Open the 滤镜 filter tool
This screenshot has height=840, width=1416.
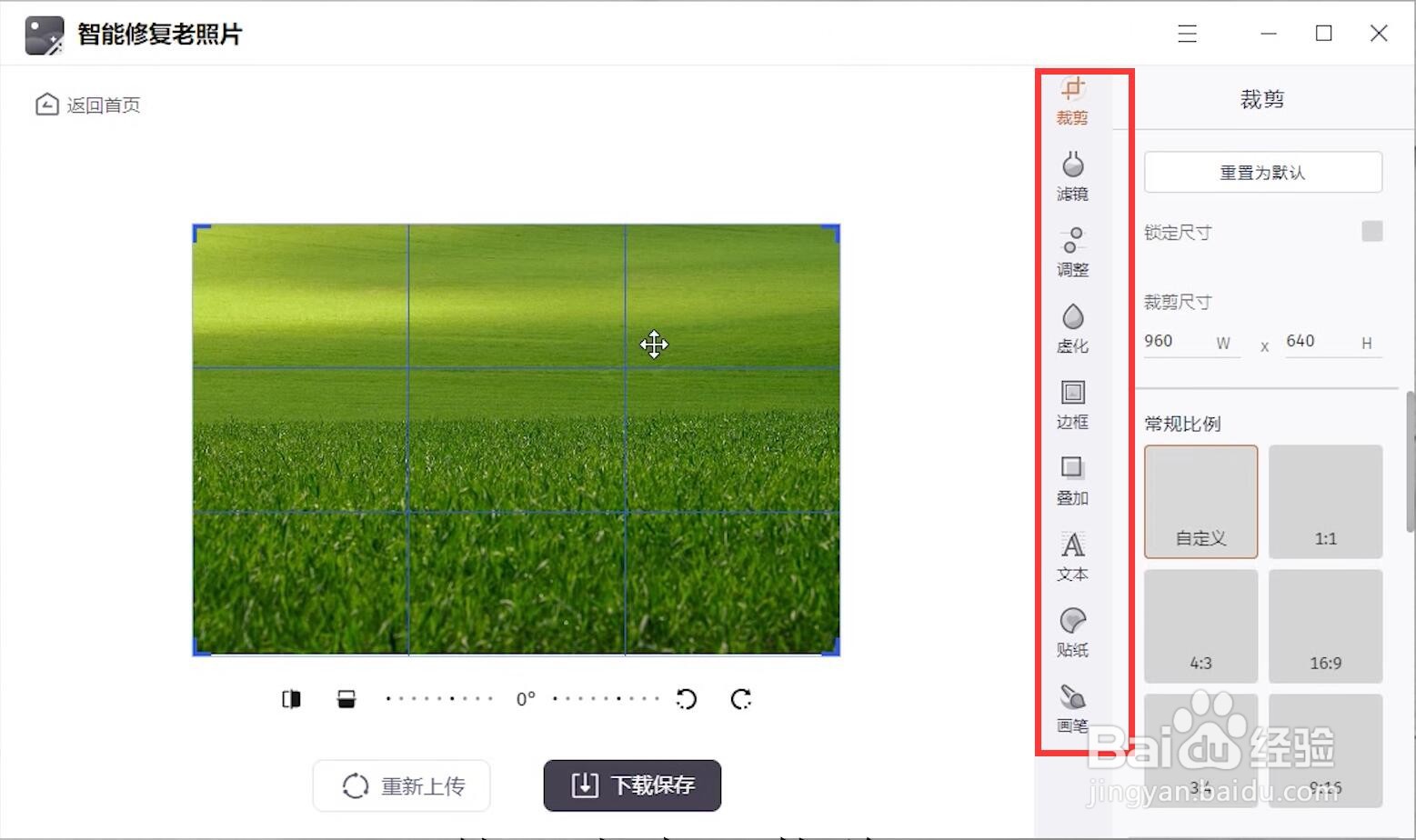(x=1072, y=176)
